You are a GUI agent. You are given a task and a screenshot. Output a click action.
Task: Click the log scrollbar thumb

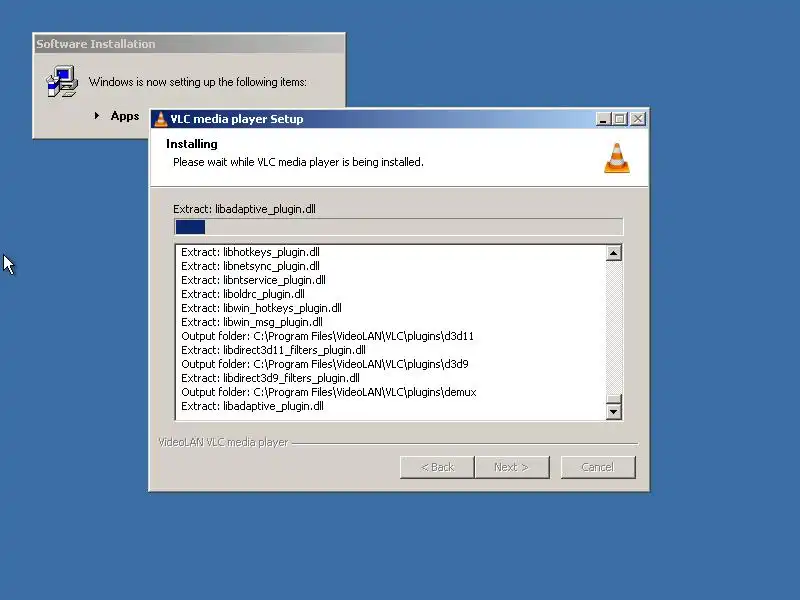pos(614,399)
